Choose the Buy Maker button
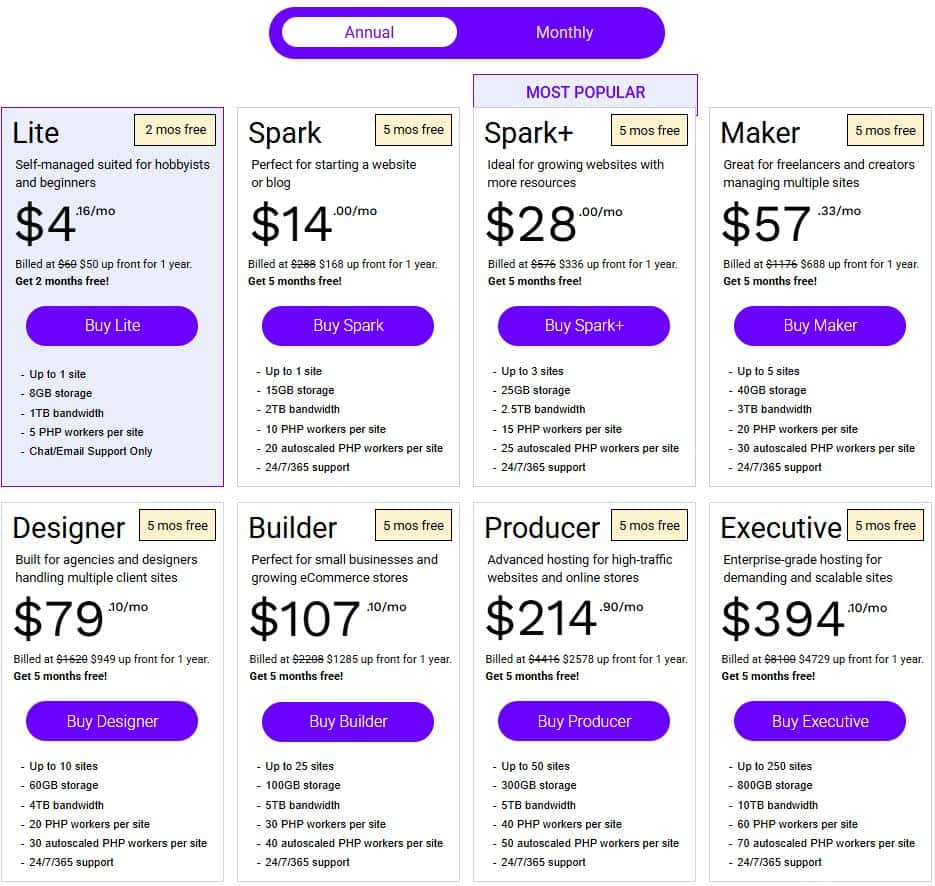This screenshot has width=935, height=886. 820,326
